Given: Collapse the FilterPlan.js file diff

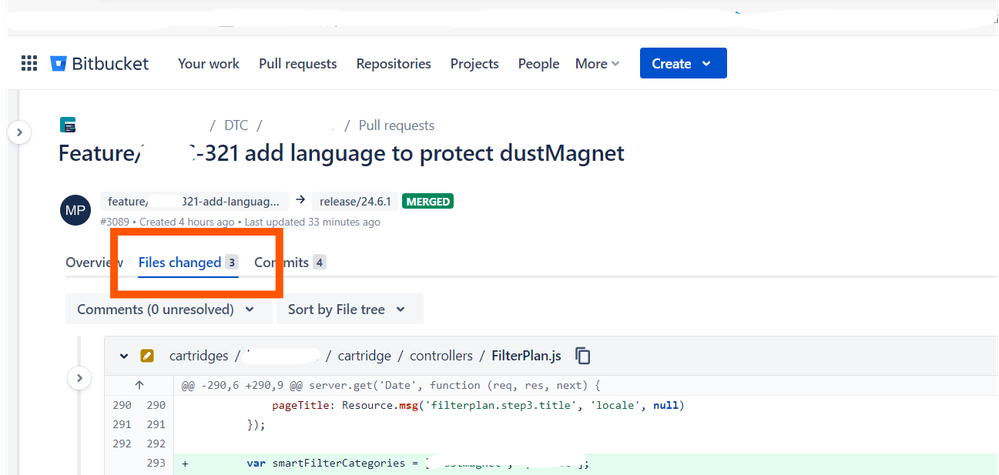Looking at the screenshot, I should pyautogui.click(x=124, y=356).
